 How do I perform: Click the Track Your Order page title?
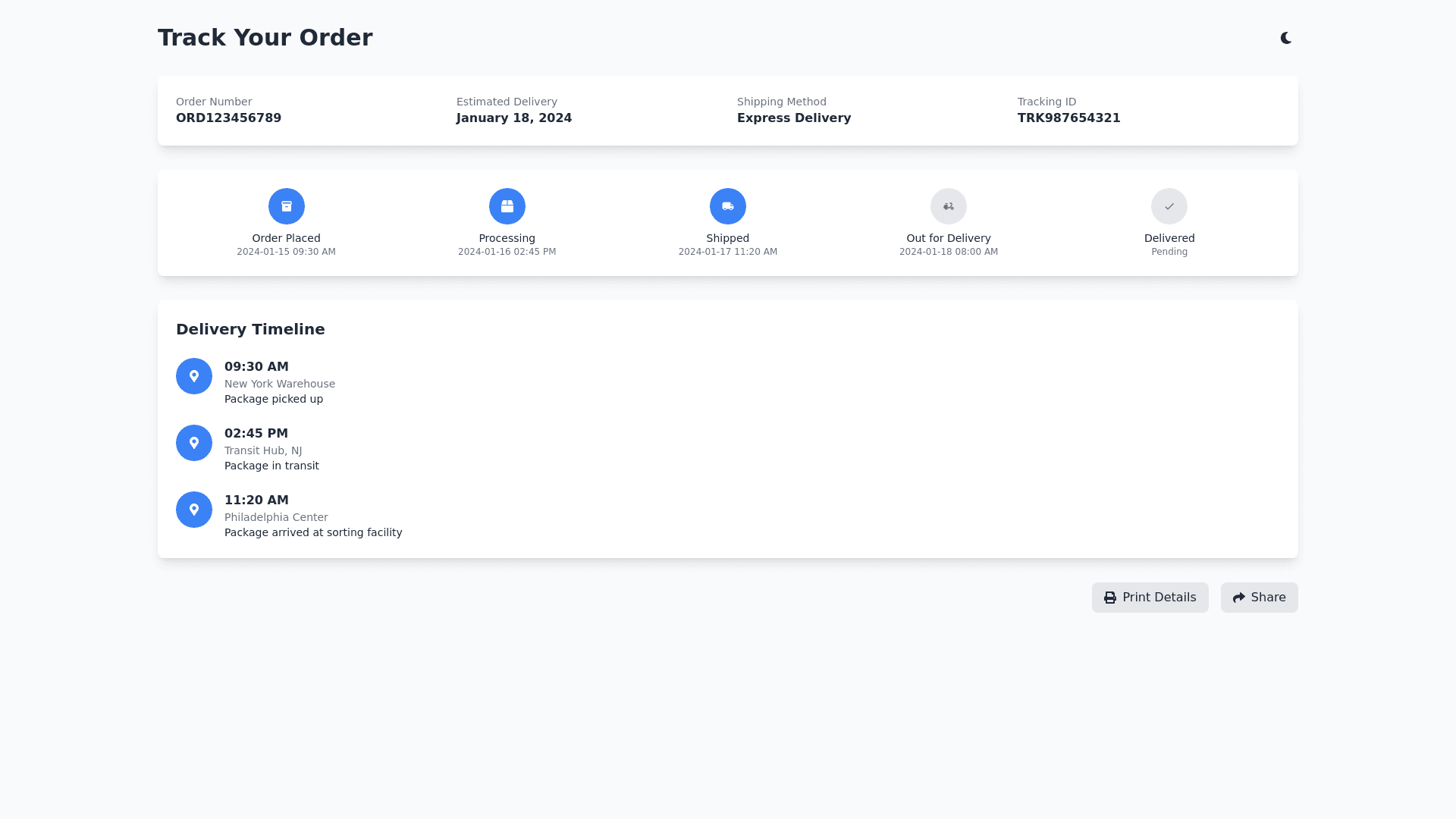(265, 38)
